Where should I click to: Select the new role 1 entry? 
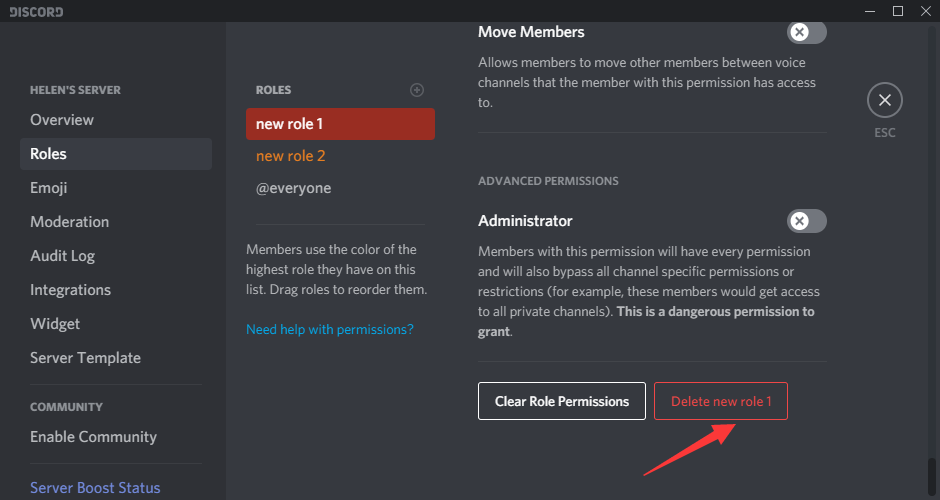point(340,124)
